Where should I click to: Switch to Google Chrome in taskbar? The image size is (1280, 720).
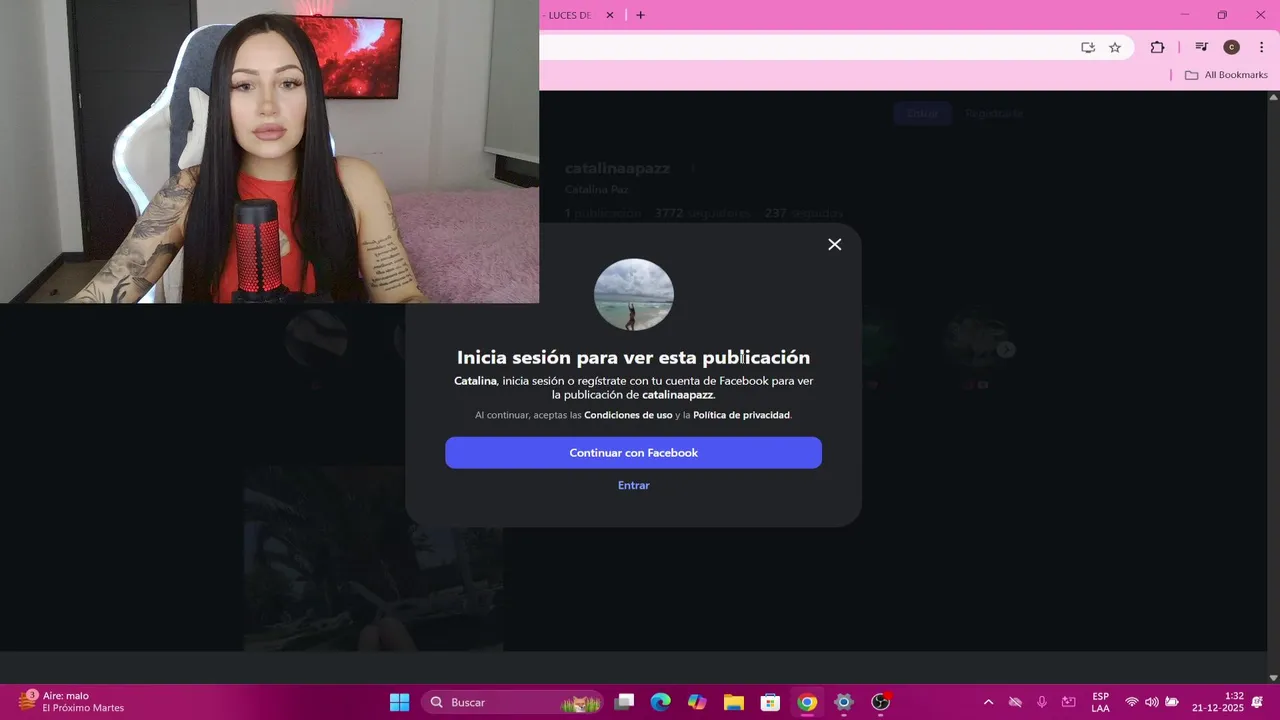click(x=807, y=702)
